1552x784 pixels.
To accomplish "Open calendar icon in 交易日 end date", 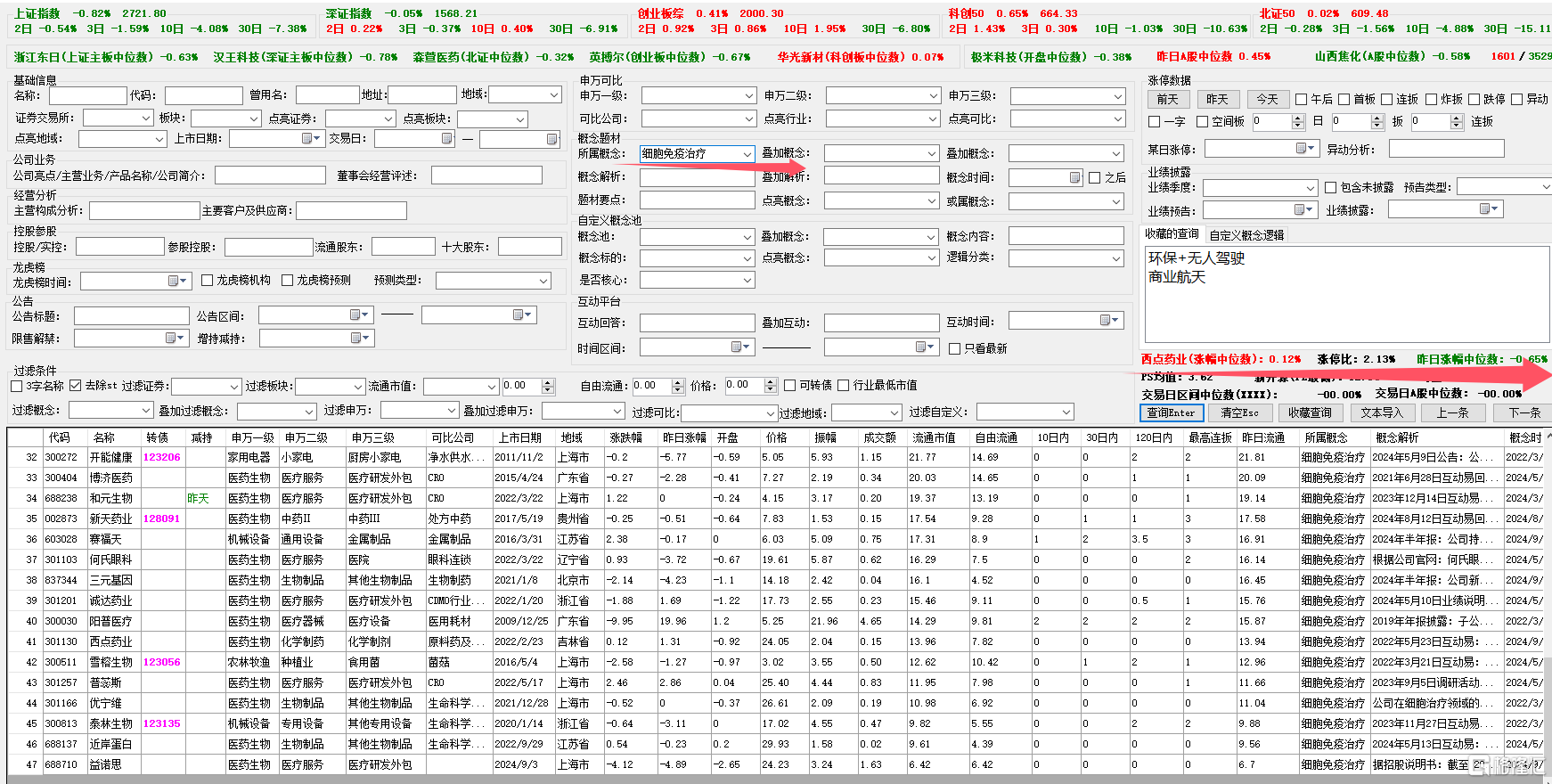I will [x=551, y=139].
